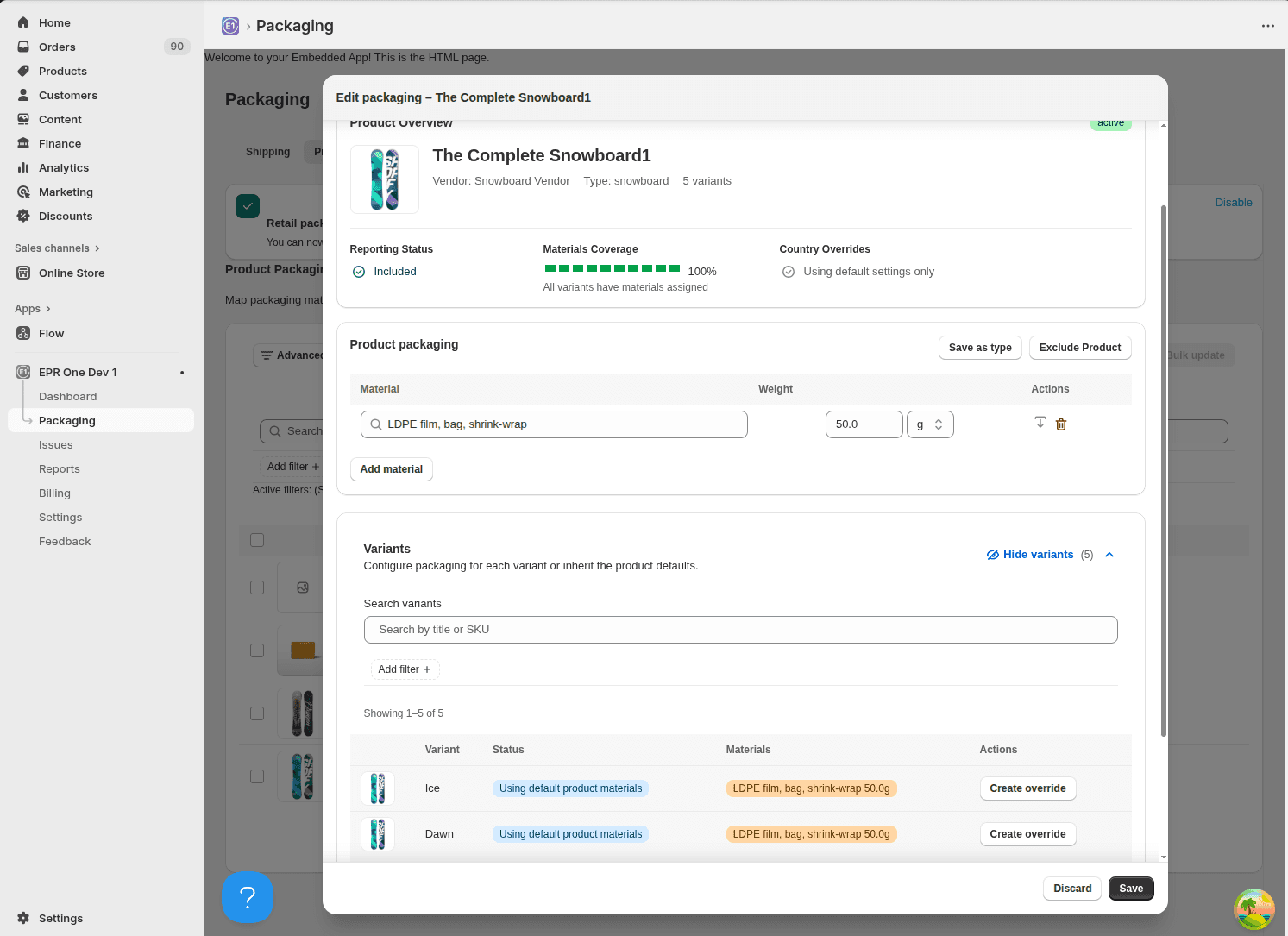
Task: Click Save as type button
Action: tap(980, 347)
